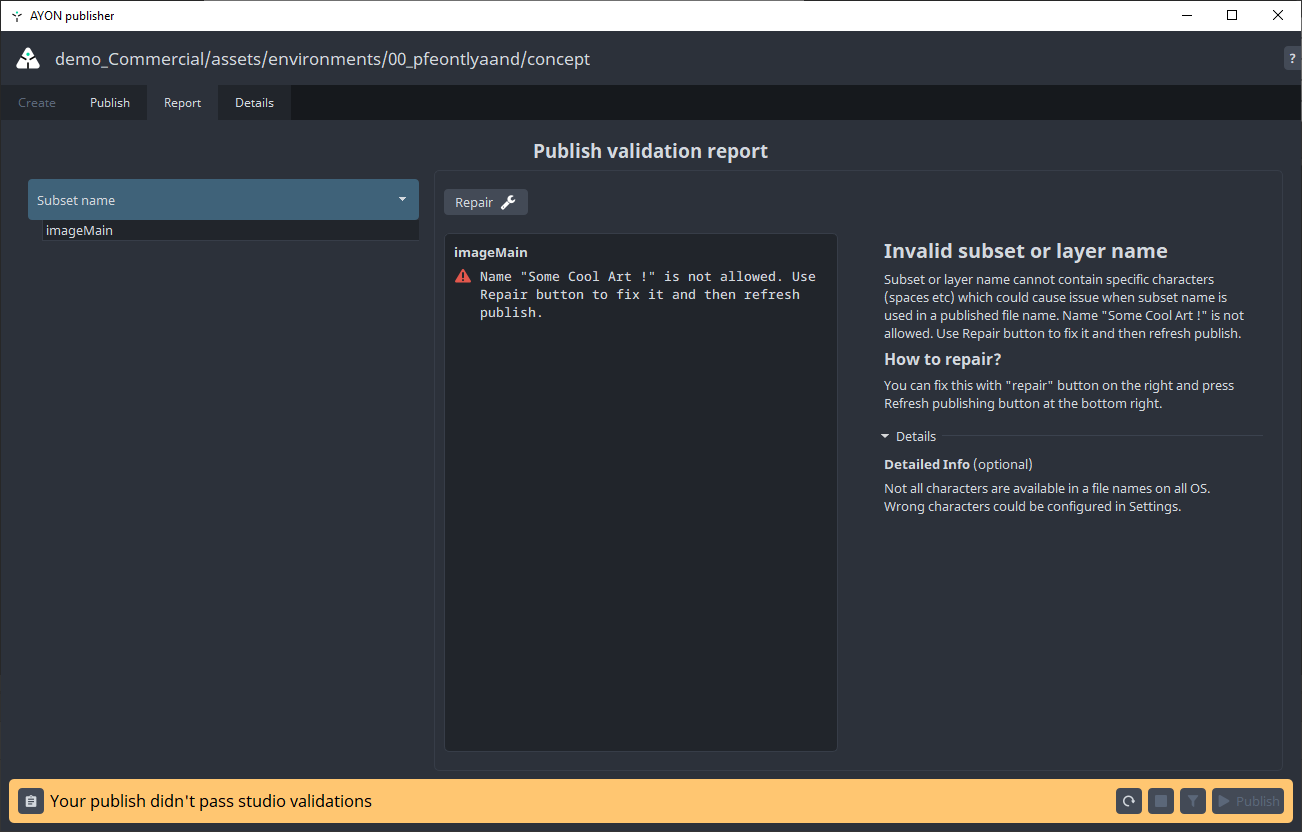Click the 'Publish validation report' title
Screen dimensions: 1302x832
point(651,151)
